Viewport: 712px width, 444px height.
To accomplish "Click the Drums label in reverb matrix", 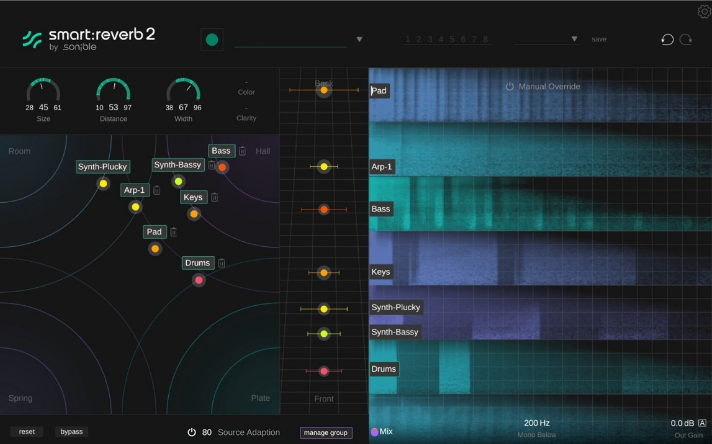I will [198, 263].
